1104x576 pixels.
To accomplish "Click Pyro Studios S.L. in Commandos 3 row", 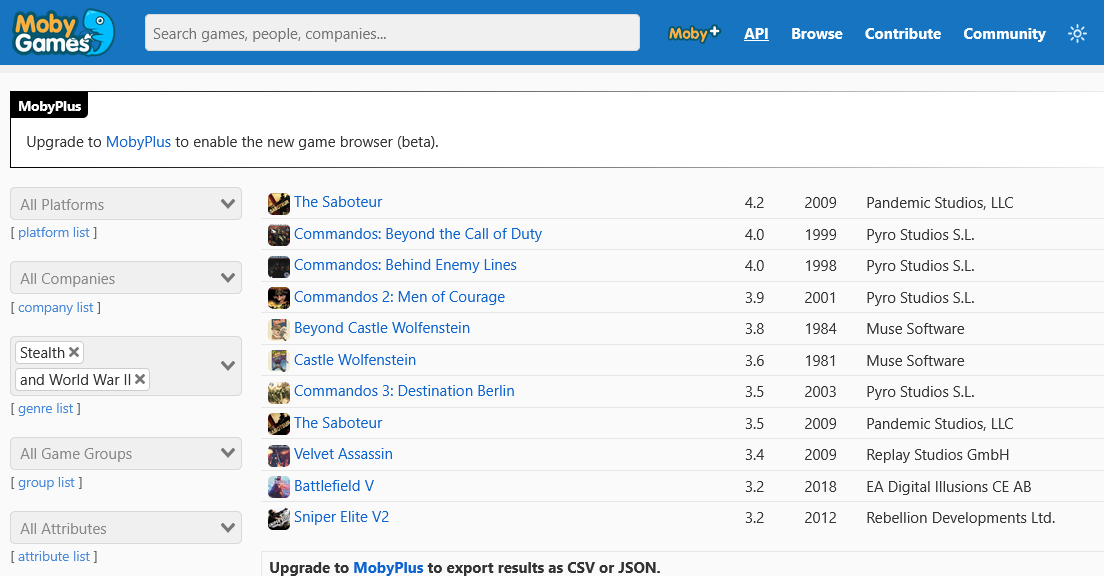I will [920, 392].
